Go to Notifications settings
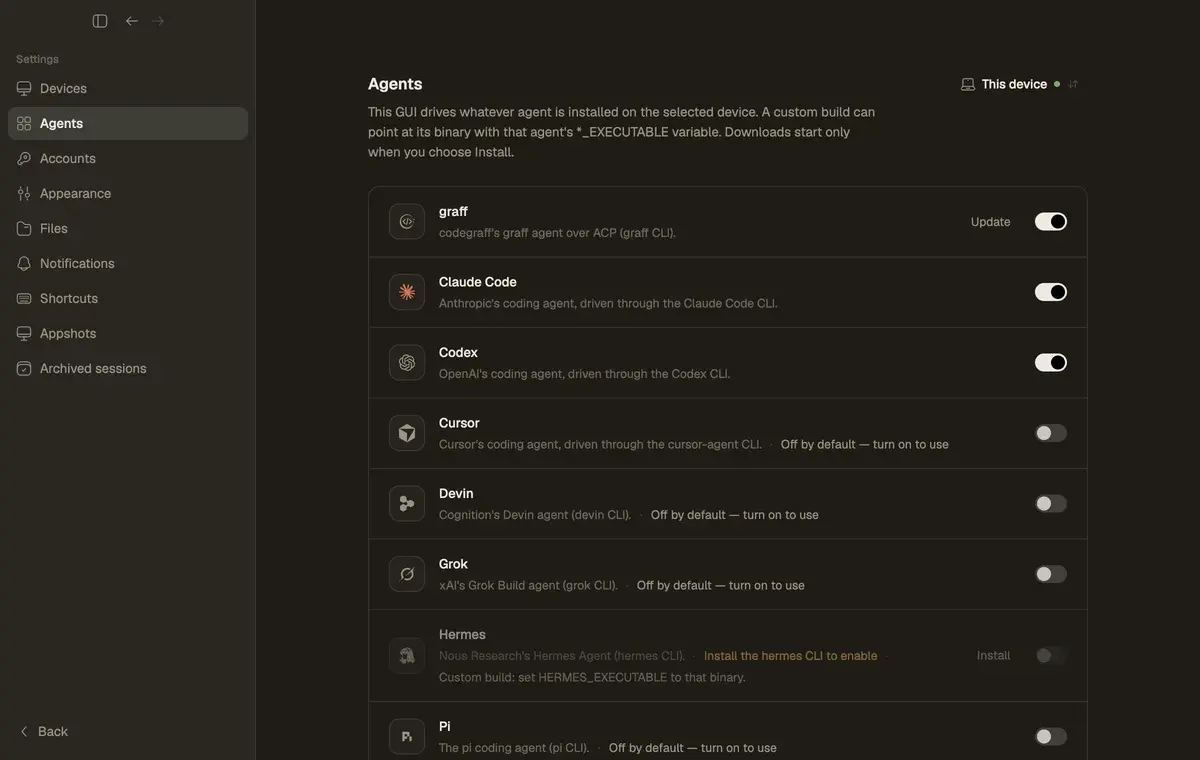Screen dimensions: 1200x760 click(x=128, y=263)
